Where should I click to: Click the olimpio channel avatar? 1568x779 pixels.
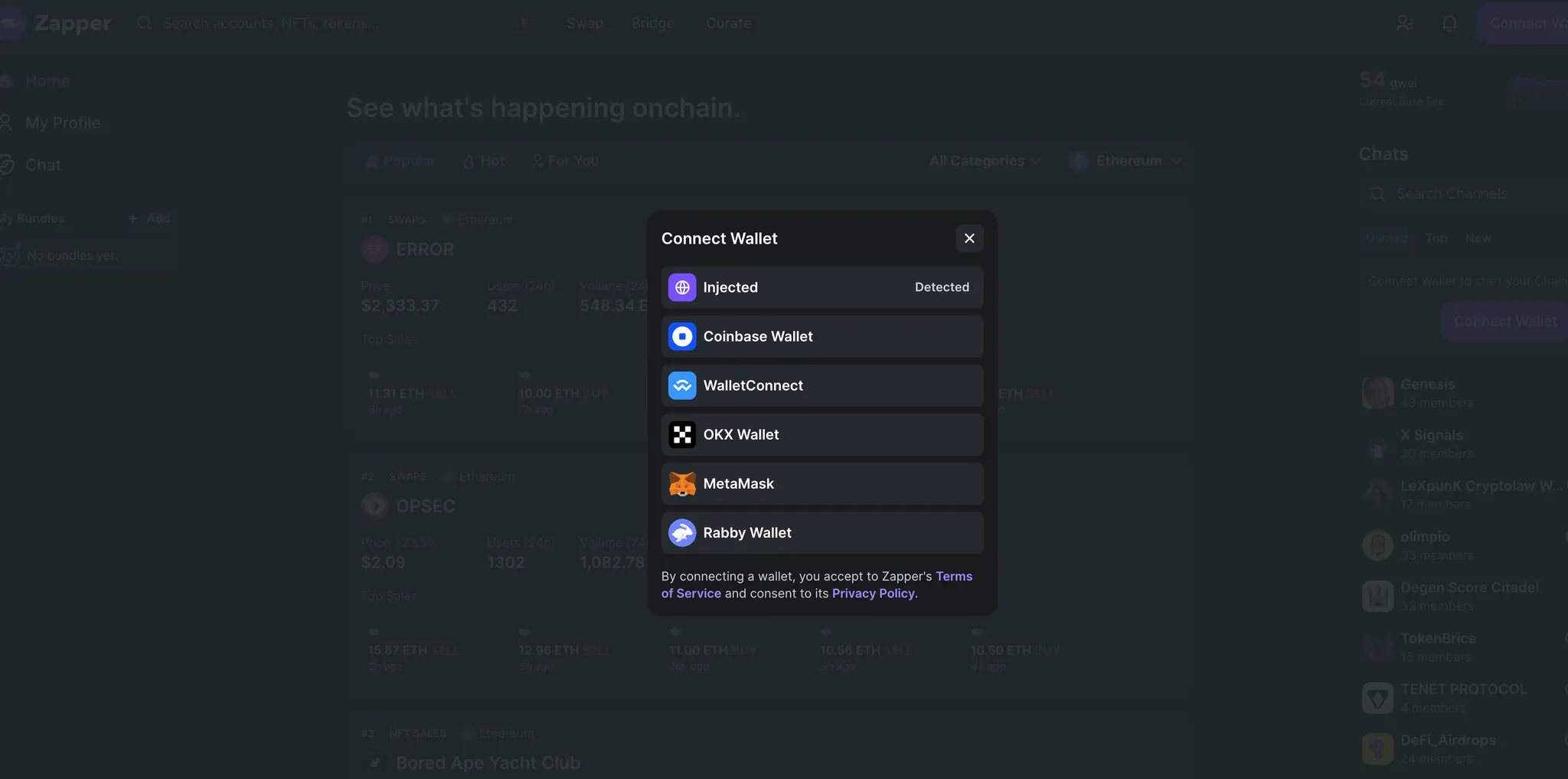pos(1377,545)
